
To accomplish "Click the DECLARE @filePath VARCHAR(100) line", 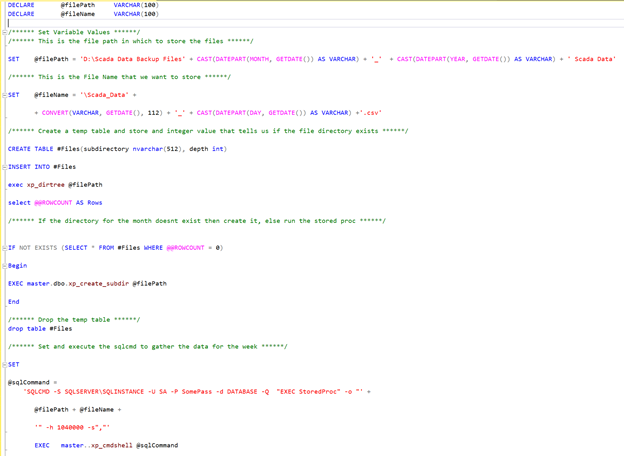I will coord(83,5).
